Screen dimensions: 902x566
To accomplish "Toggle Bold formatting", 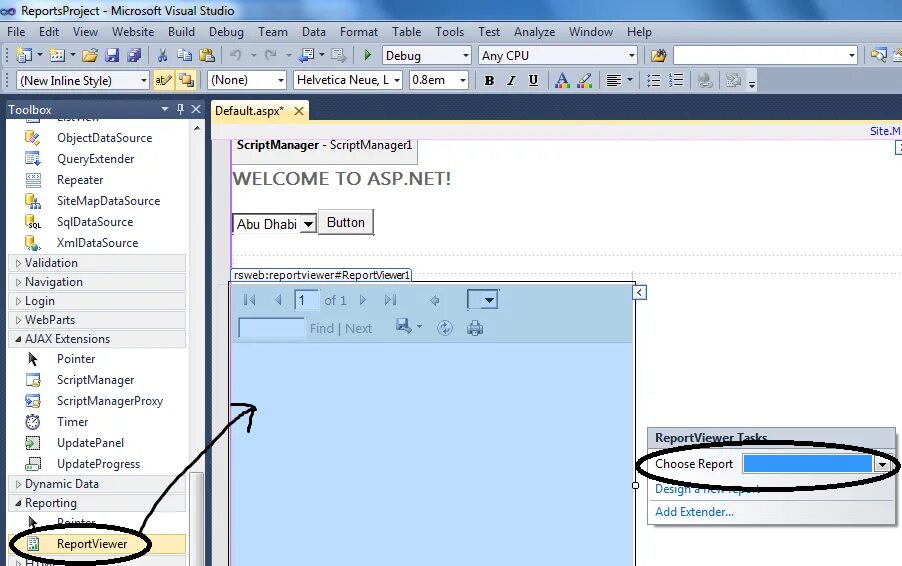I will click(489, 80).
